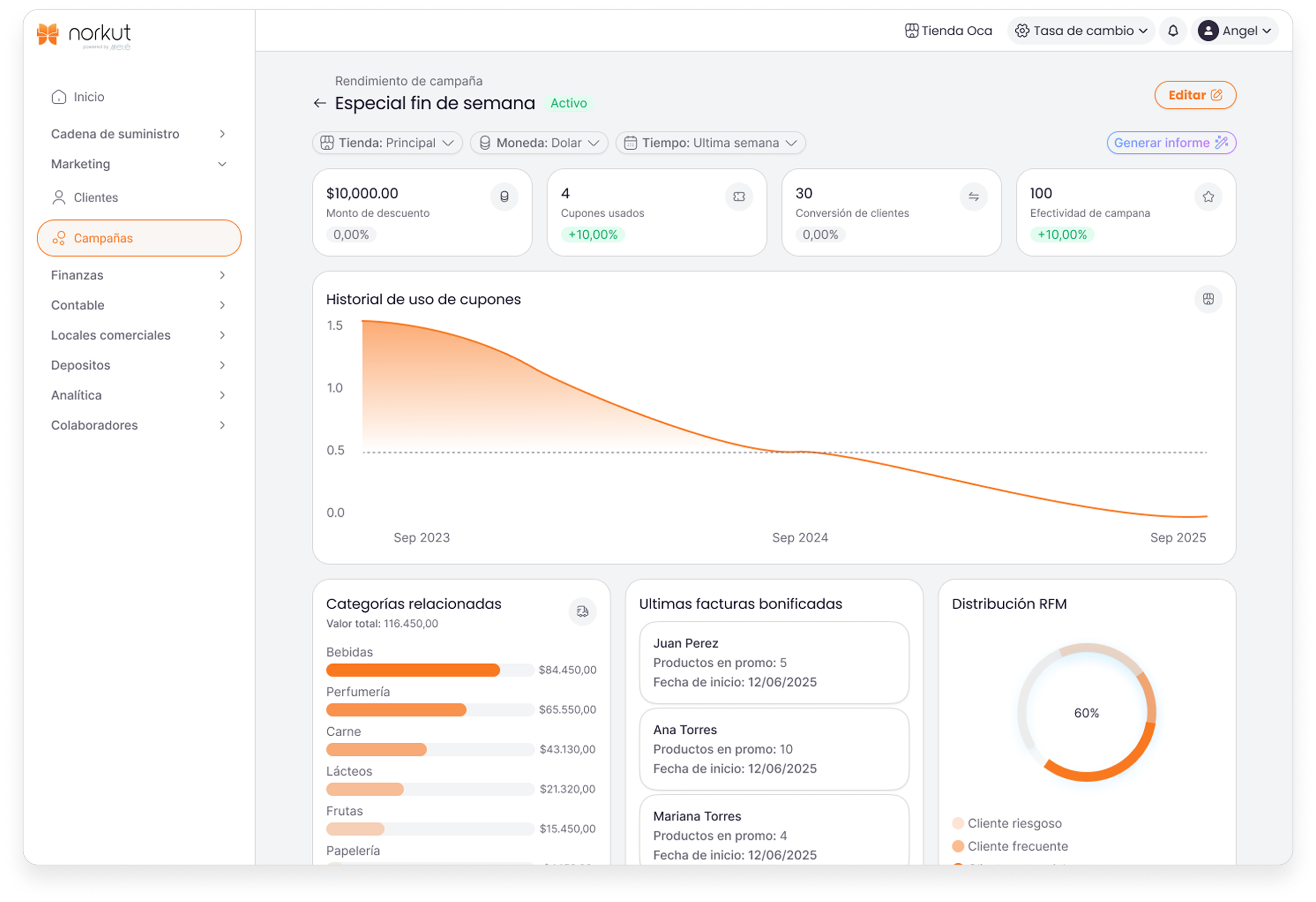Click the swap arrows icon in Conversión card
1316x902 pixels.
tap(973, 197)
